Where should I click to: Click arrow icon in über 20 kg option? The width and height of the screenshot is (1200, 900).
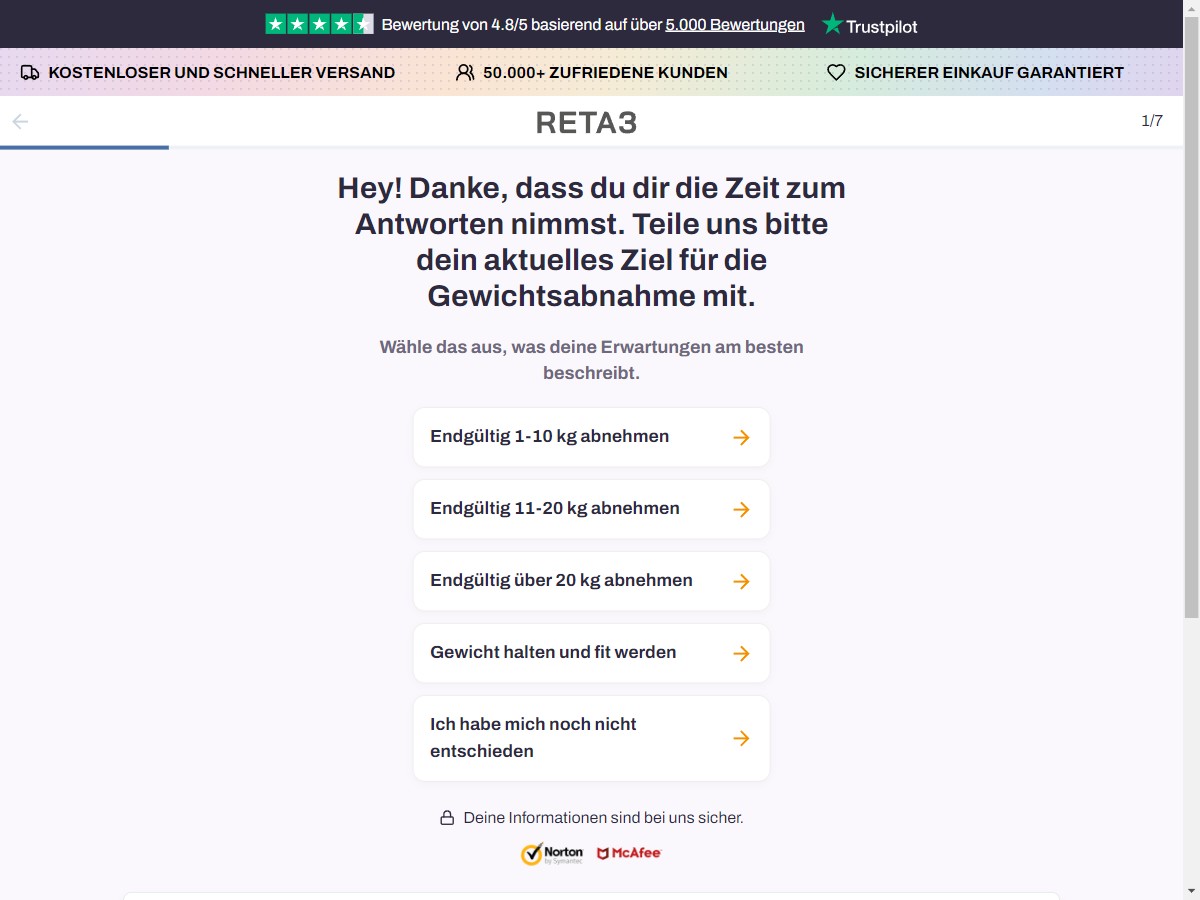coord(741,581)
